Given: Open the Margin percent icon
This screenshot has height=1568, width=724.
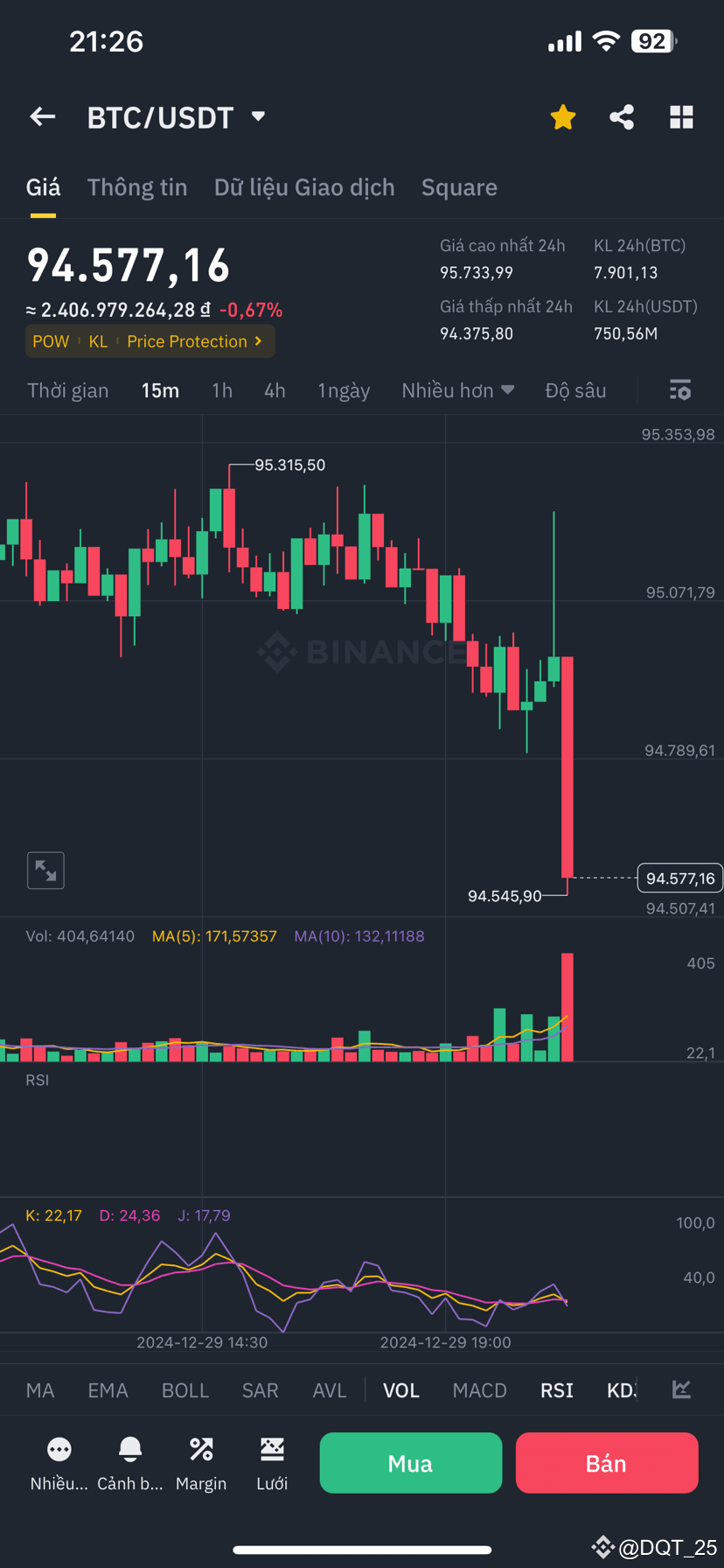Looking at the screenshot, I should pyautogui.click(x=201, y=1450).
